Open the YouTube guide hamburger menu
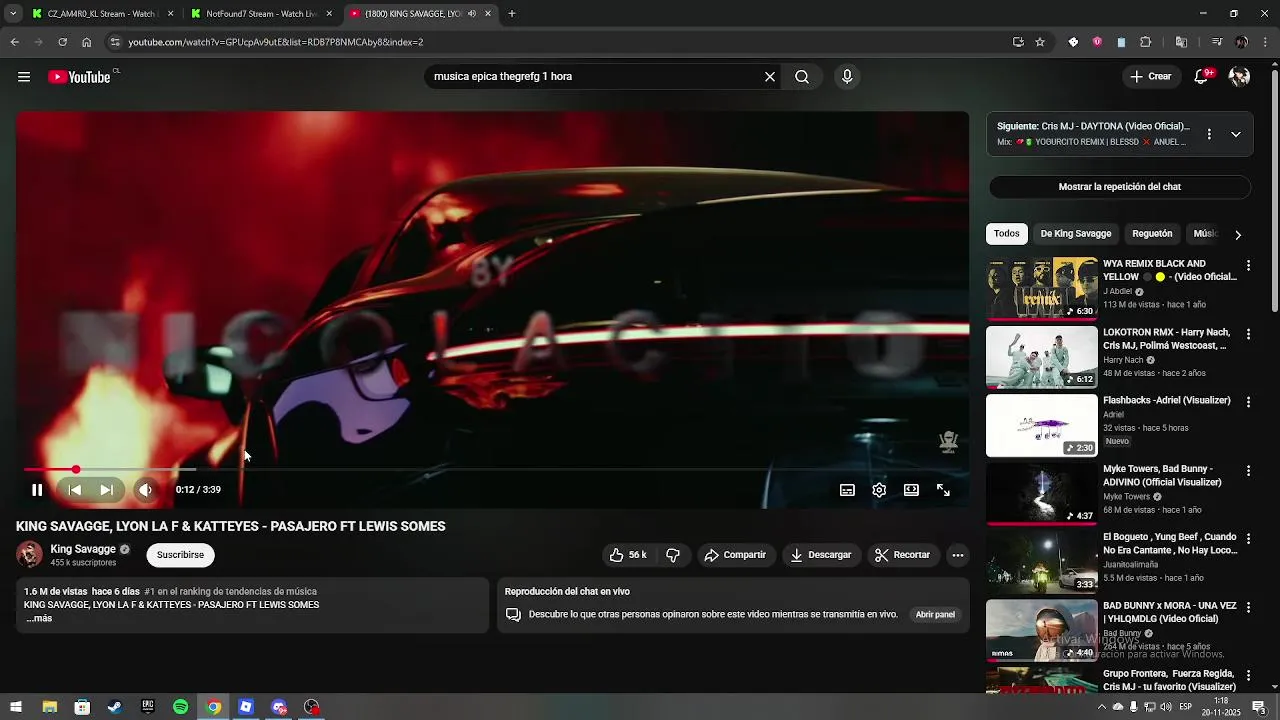The width and height of the screenshot is (1280, 720). click(24, 77)
